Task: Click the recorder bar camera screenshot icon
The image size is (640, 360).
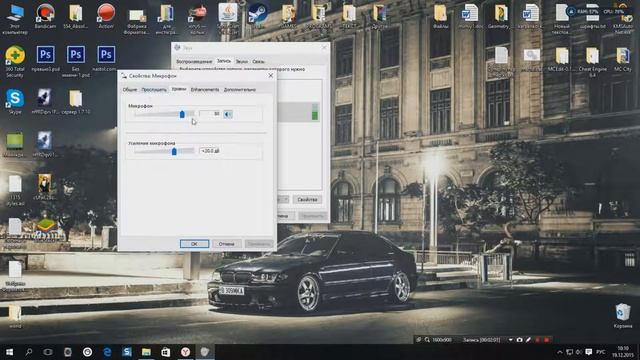Action: [519, 340]
